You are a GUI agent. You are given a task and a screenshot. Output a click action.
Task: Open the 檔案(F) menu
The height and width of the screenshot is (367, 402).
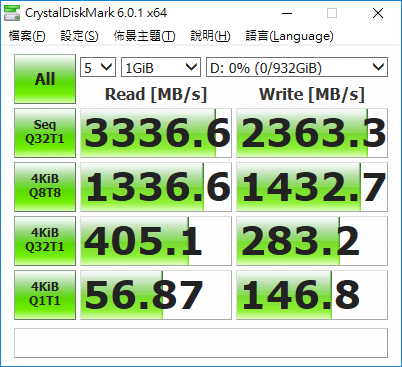click(x=27, y=36)
